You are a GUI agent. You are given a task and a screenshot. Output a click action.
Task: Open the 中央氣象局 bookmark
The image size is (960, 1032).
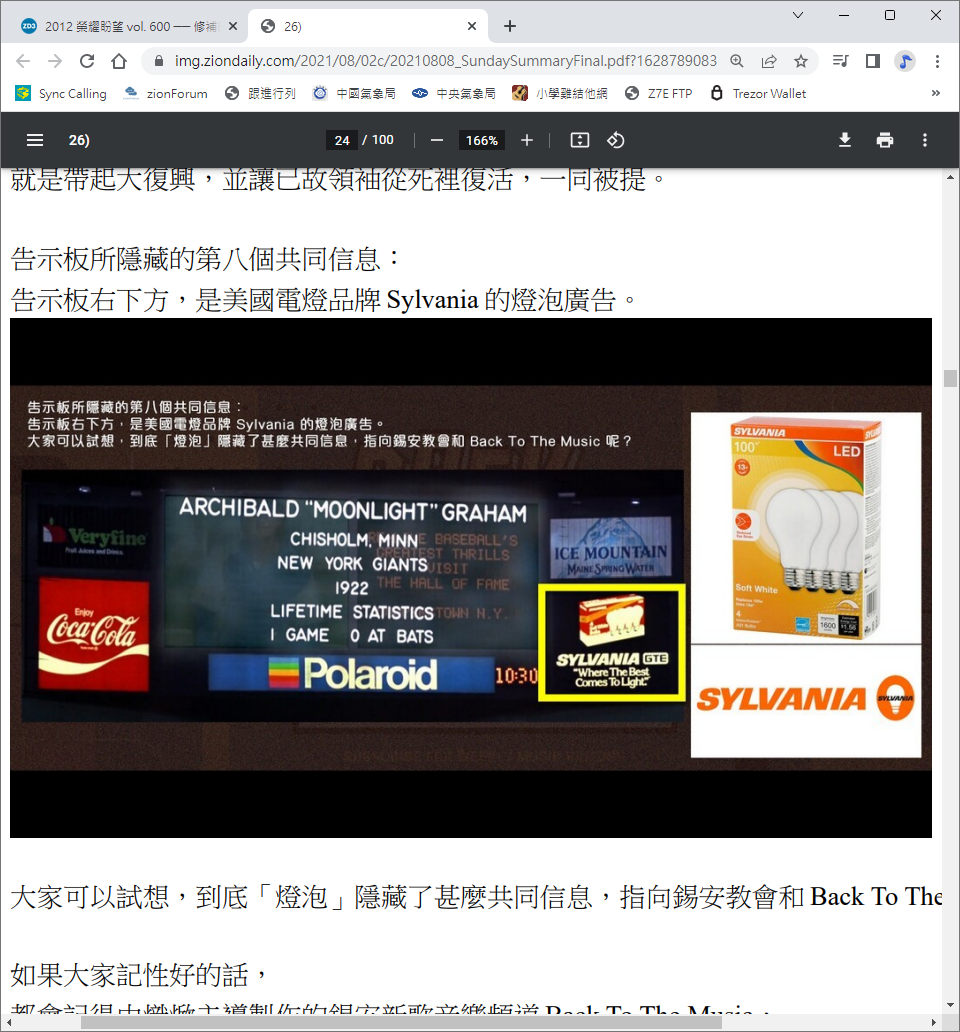(454, 93)
